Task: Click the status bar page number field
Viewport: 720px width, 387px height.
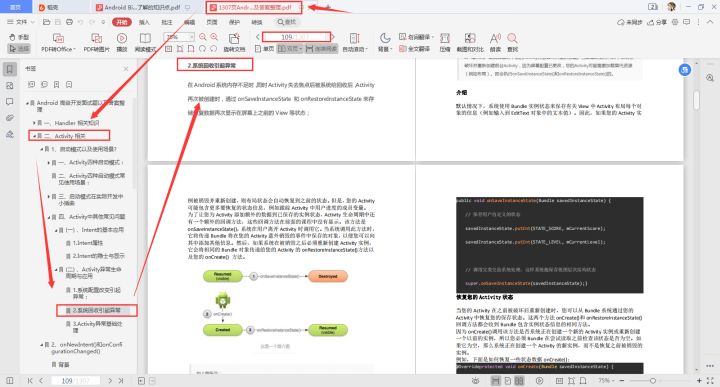Action: tap(75, 381)
